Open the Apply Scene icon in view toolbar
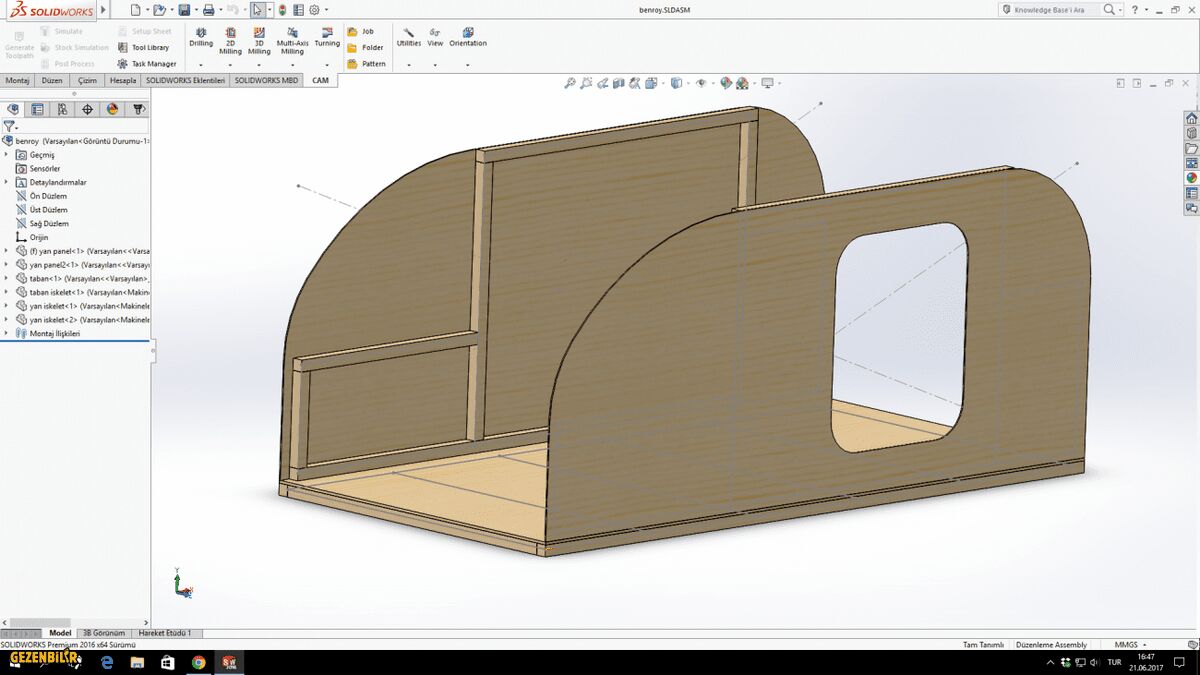The image size is (1200, 675). coord(743,83)
